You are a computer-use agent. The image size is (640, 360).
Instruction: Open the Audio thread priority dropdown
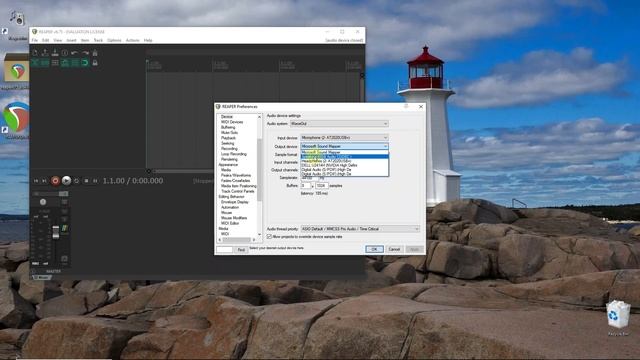[x=360, y=229]
